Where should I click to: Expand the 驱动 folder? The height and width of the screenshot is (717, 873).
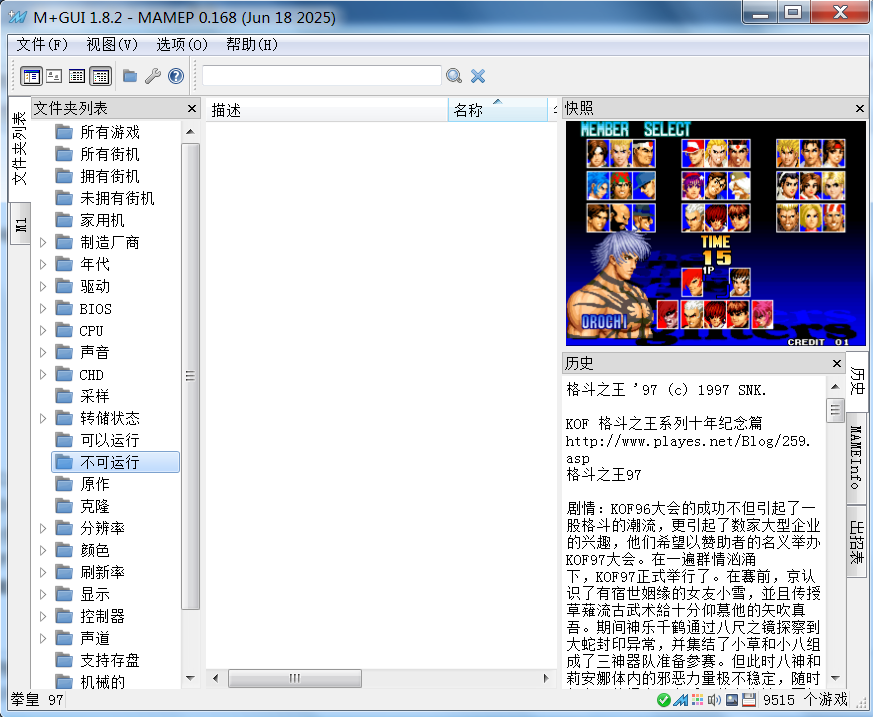tap(43, 287)
